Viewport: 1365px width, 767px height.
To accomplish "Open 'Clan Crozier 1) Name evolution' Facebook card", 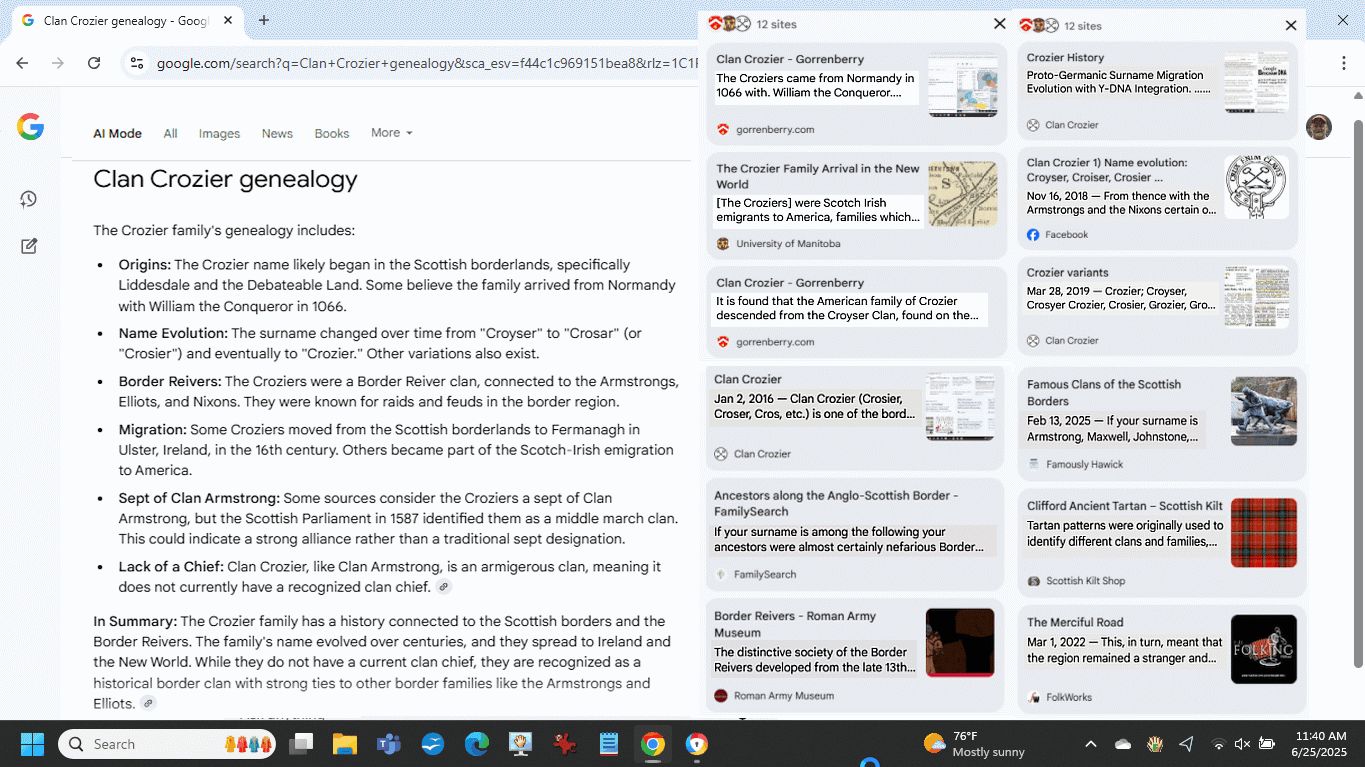I will pyautogui.click(x=1158, y=199).
